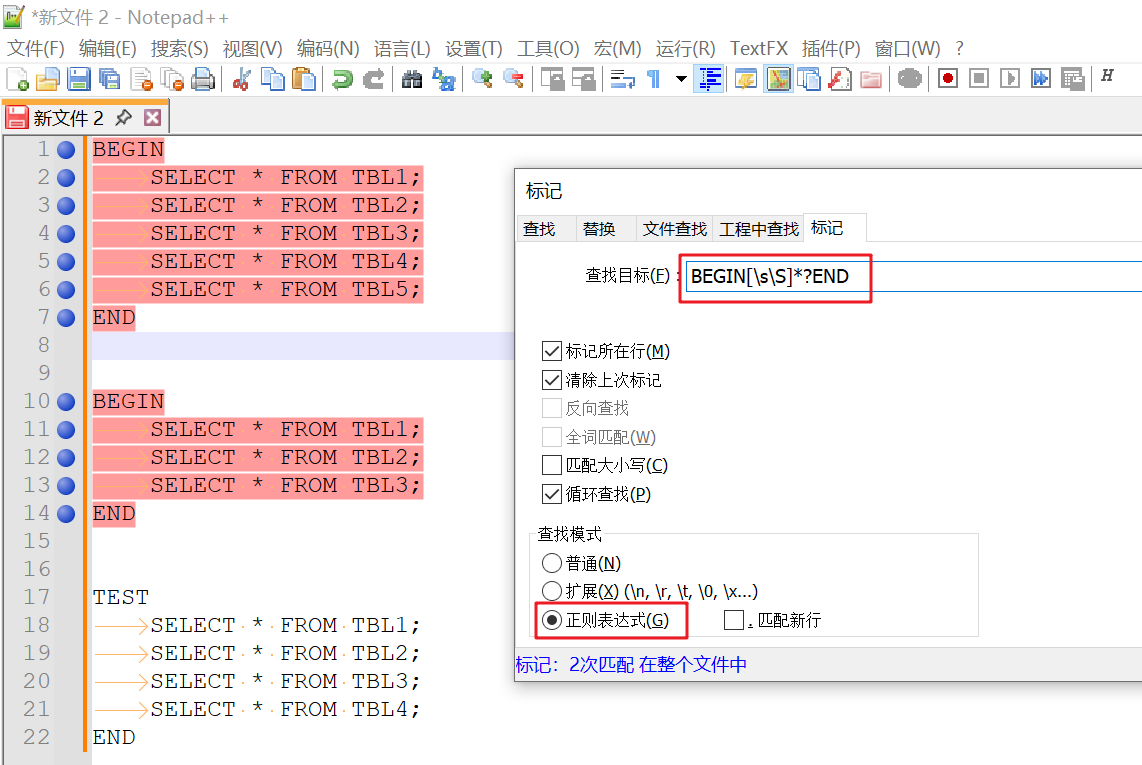
Task: Toggle 匹配大小写 checkbox
Action: click(552, 465)
